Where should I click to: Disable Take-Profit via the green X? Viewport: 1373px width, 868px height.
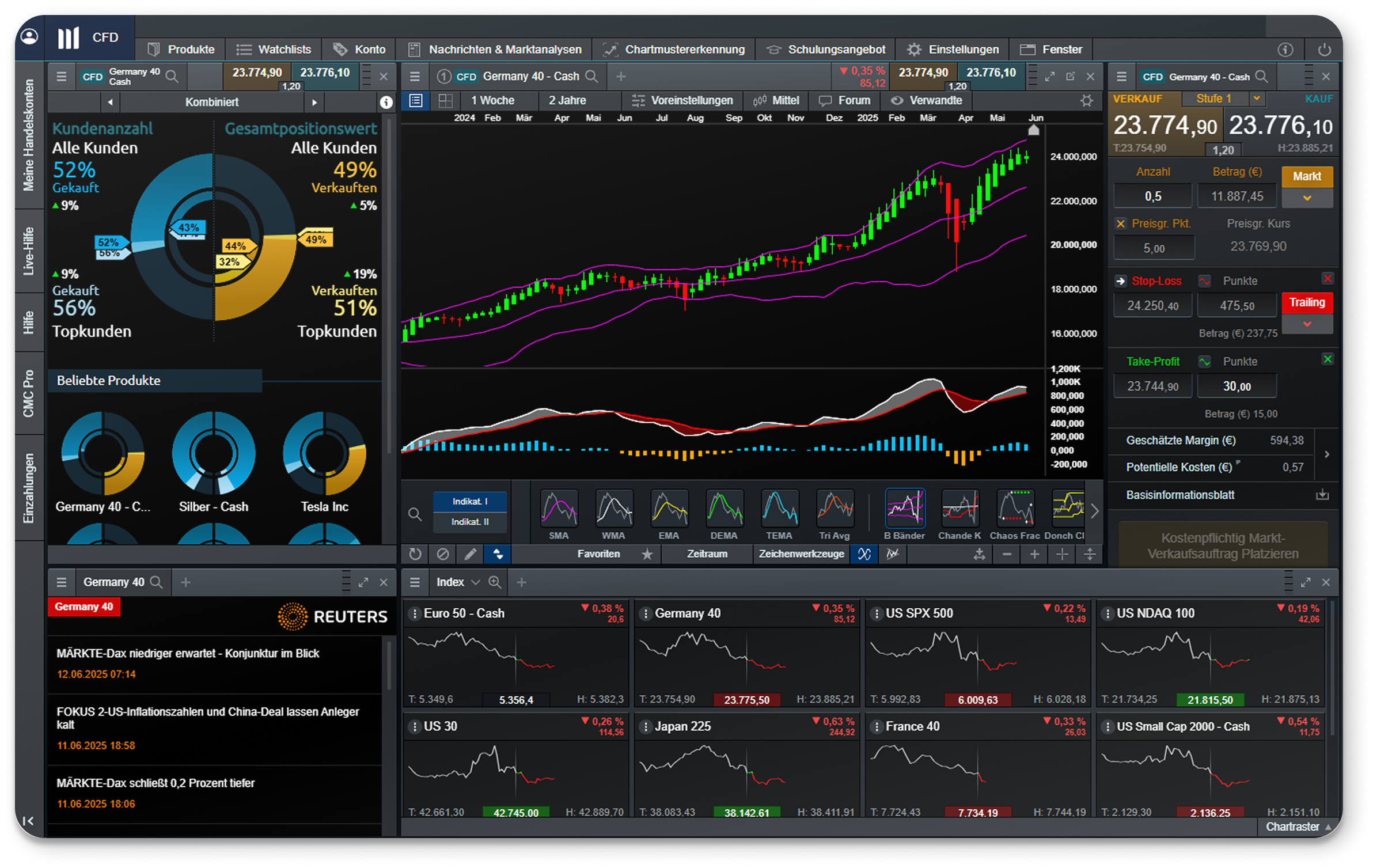[x=1328, y=358]
